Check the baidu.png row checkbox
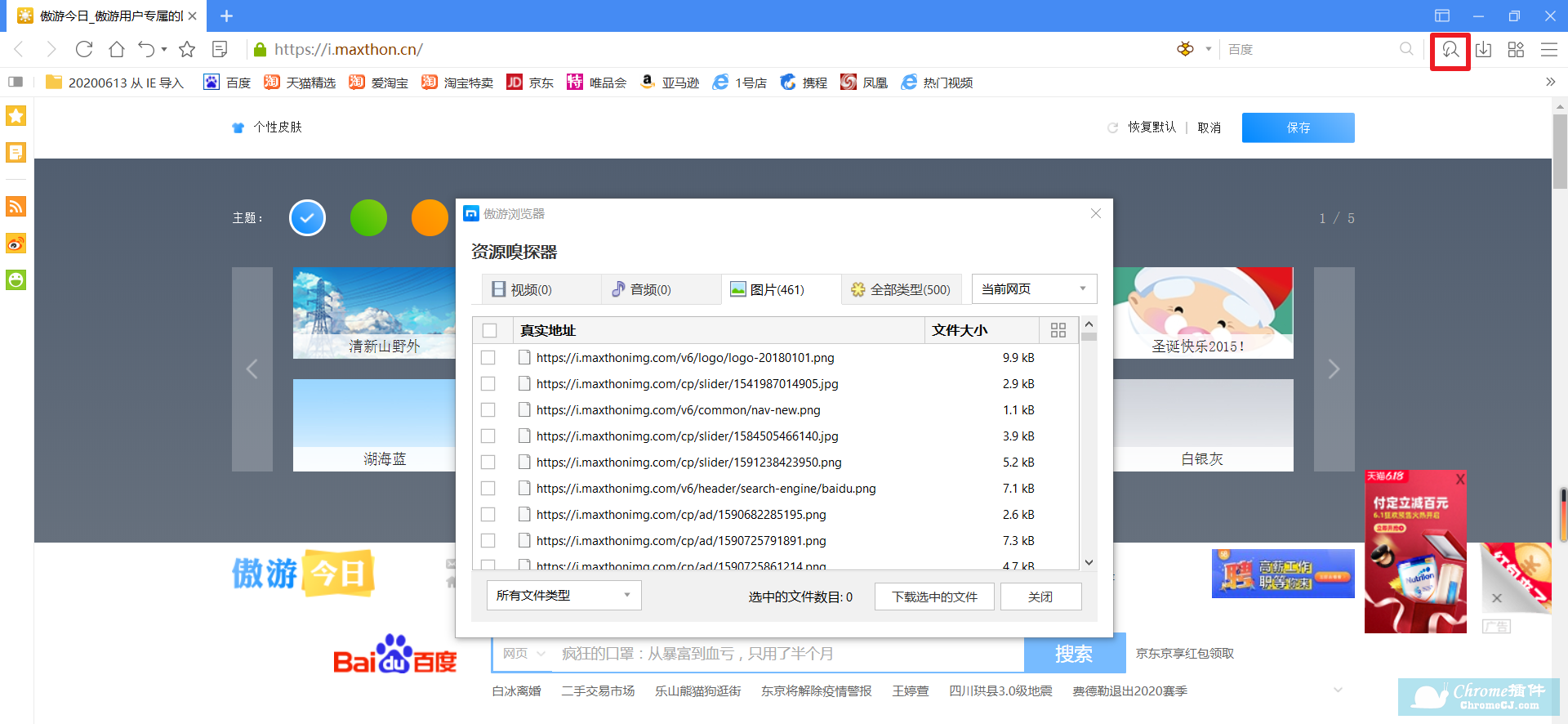This screenshot has width=1568, height=724. click(488, 489)
